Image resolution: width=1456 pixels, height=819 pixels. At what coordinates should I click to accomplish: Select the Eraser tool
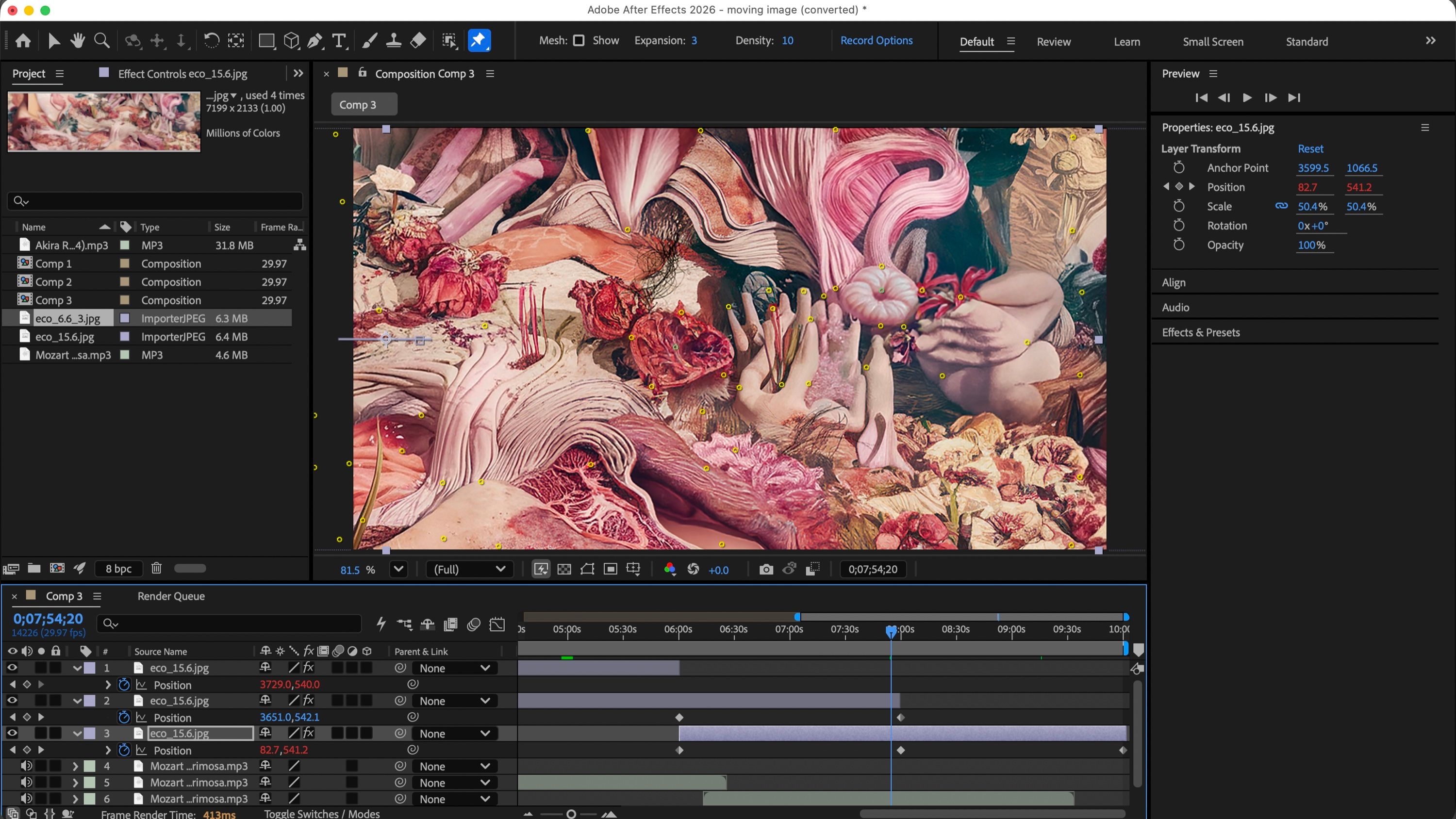point(418,41)
